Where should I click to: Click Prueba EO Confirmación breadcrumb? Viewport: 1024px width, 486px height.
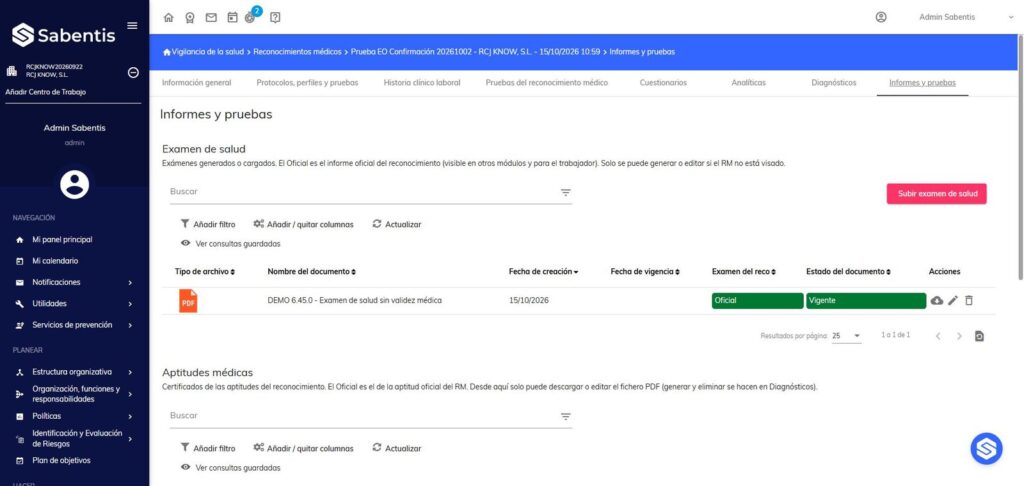[475, 52]
